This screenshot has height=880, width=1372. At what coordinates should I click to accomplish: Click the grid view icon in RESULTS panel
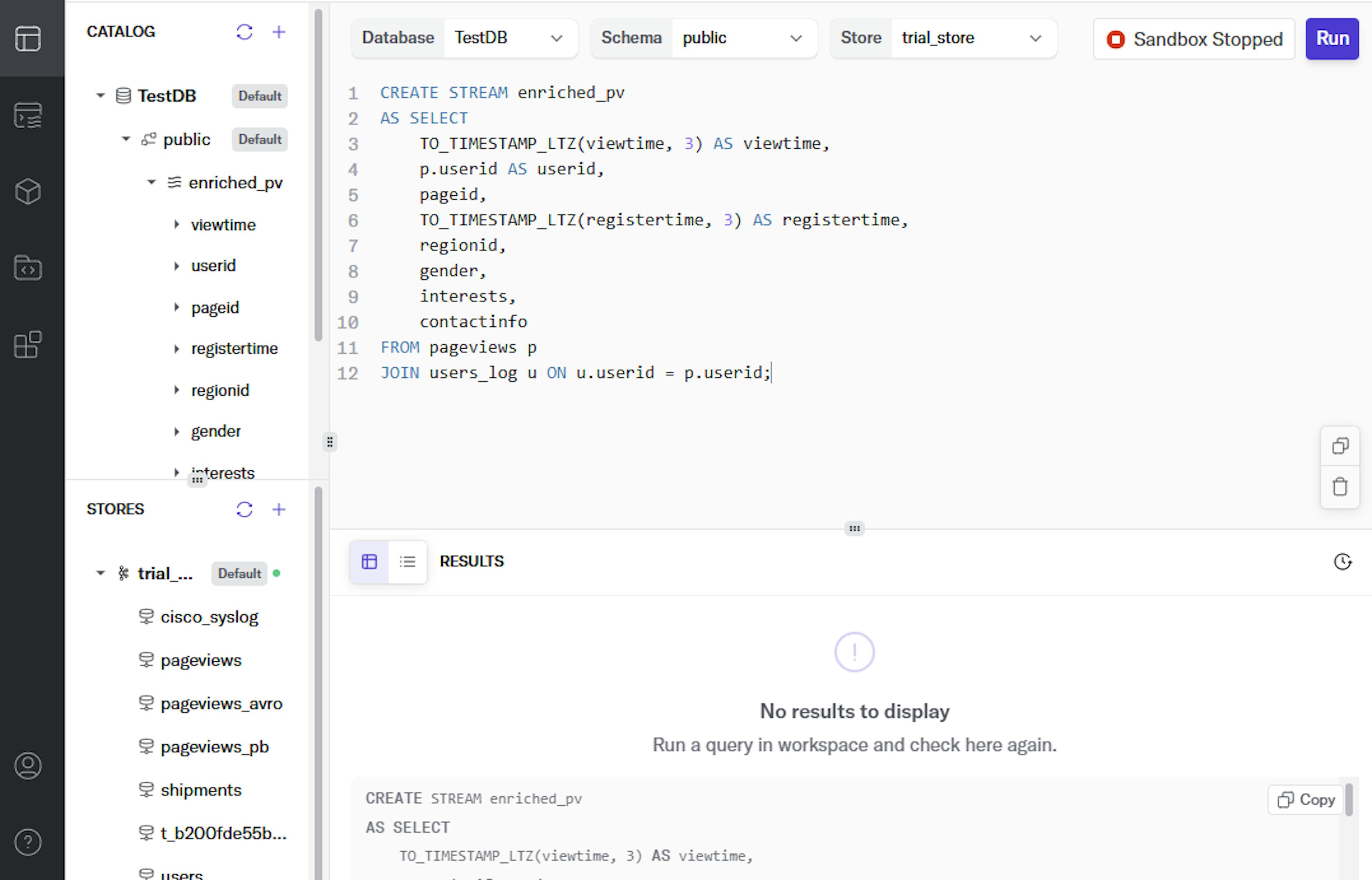369,561
